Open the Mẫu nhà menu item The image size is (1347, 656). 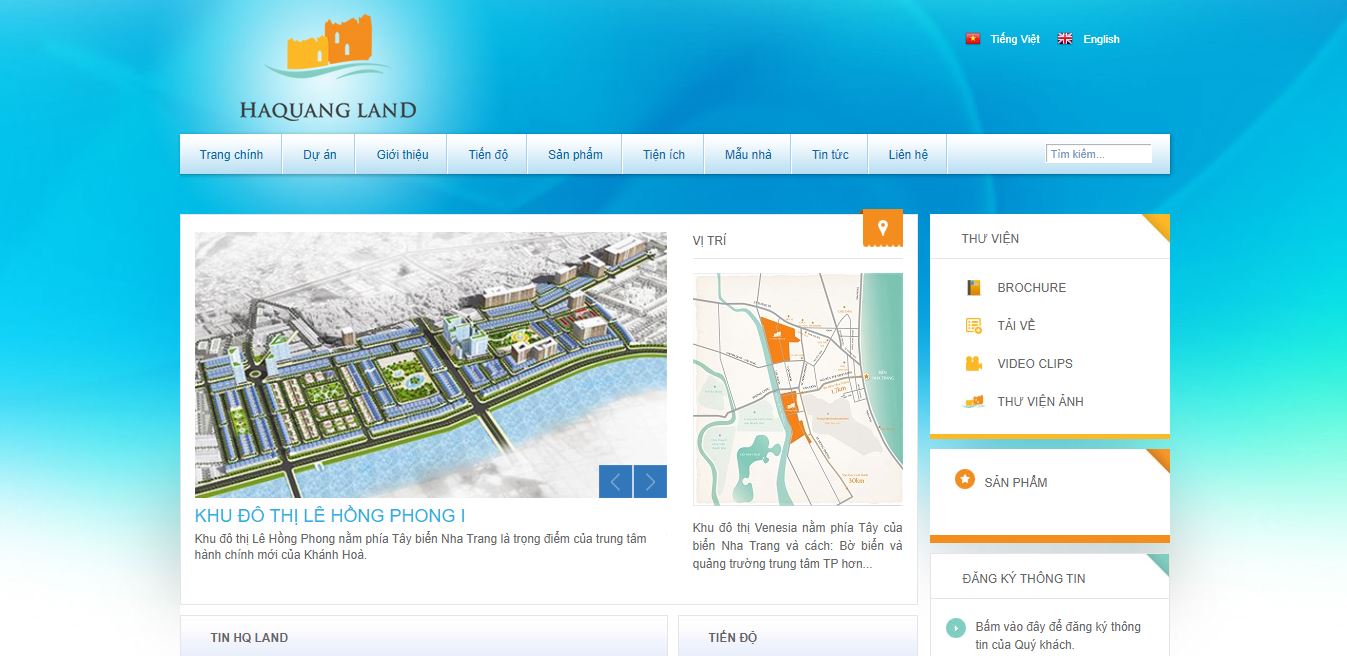(x=748, y=155)
